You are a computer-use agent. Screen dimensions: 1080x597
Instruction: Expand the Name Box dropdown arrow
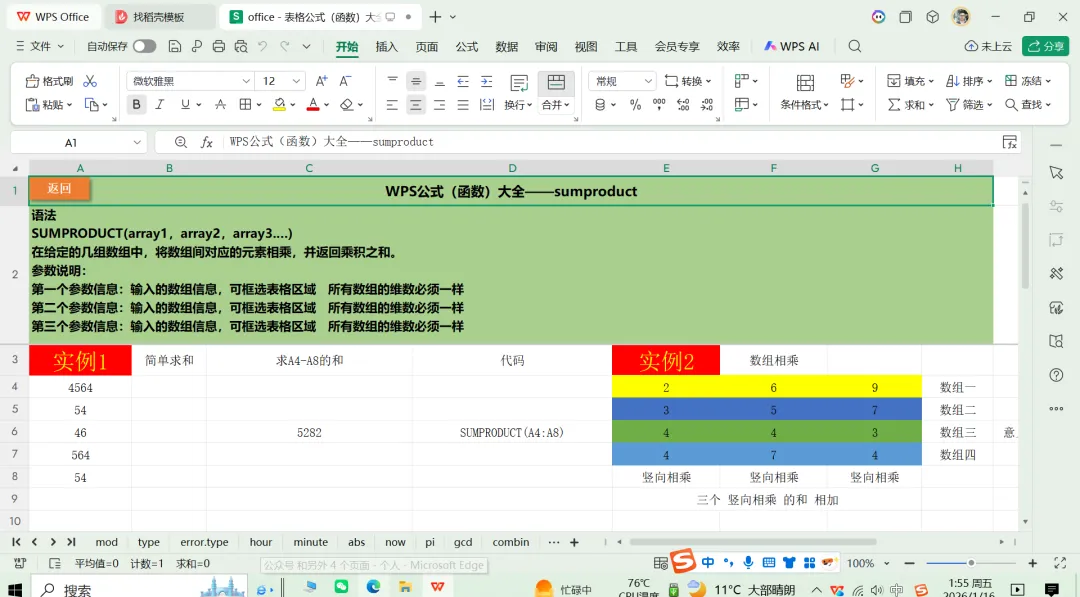point(137,143)
